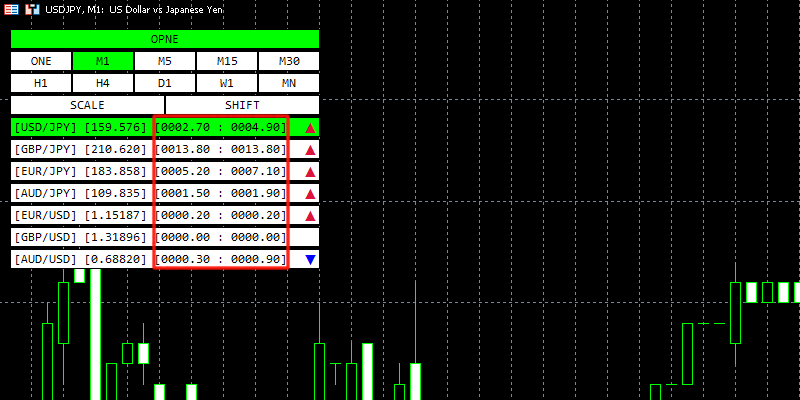Screen dimensions: 800x400
Task: Click the red up arrow beside GBP/JPY
Action: click(x=310, y=150)
